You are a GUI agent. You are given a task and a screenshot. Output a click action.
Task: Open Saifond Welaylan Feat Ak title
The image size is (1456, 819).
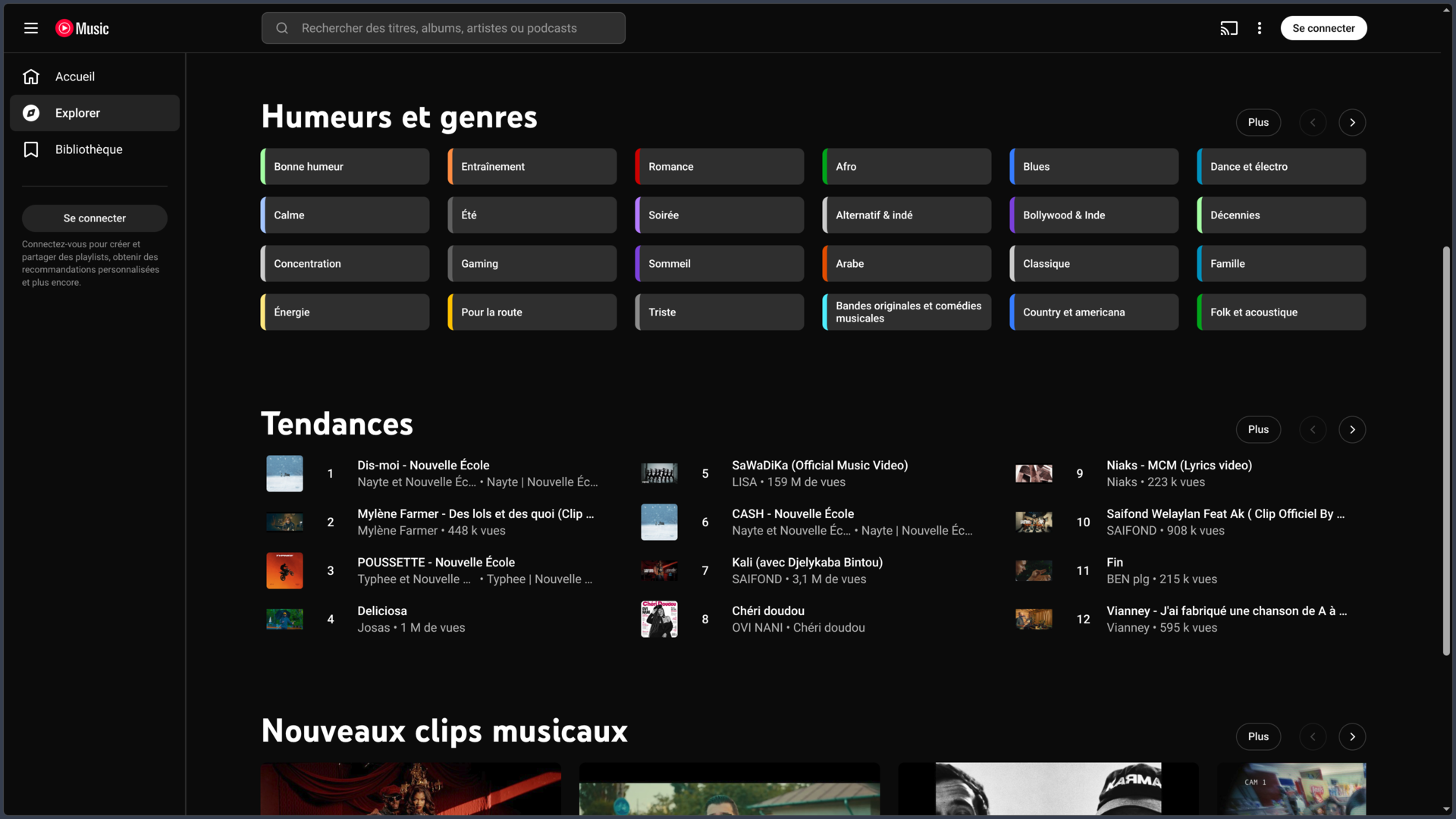(x=1225, y=514)
